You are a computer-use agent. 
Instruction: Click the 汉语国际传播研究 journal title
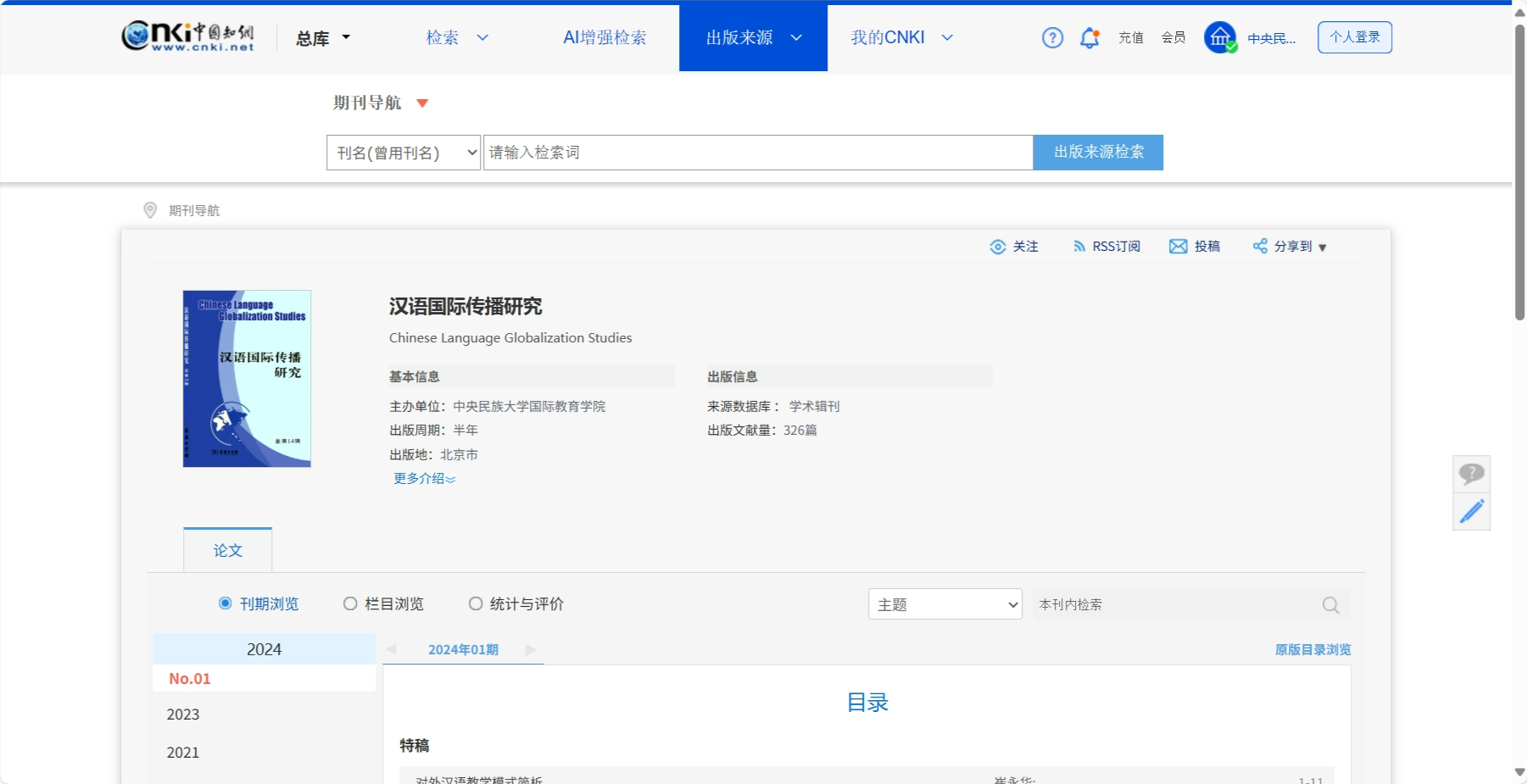pyautogui.click(x=465, y=306)
